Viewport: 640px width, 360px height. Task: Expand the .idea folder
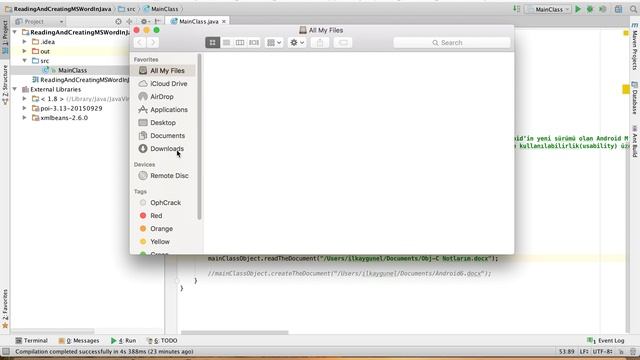tap(24, 42)
